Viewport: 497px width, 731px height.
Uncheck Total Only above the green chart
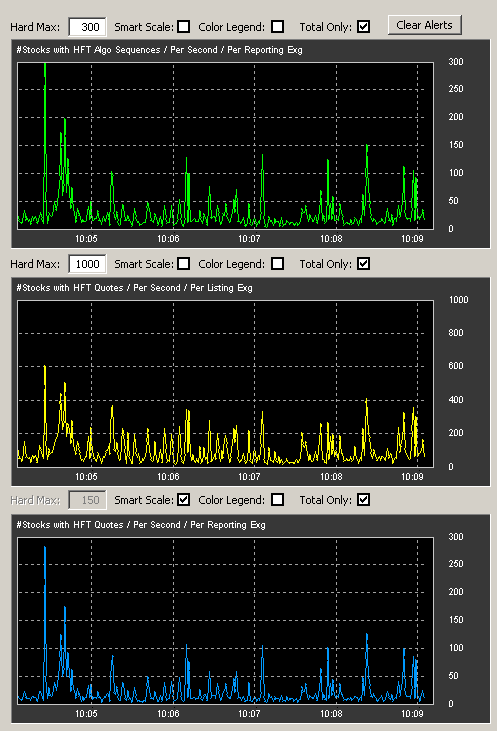364,27
